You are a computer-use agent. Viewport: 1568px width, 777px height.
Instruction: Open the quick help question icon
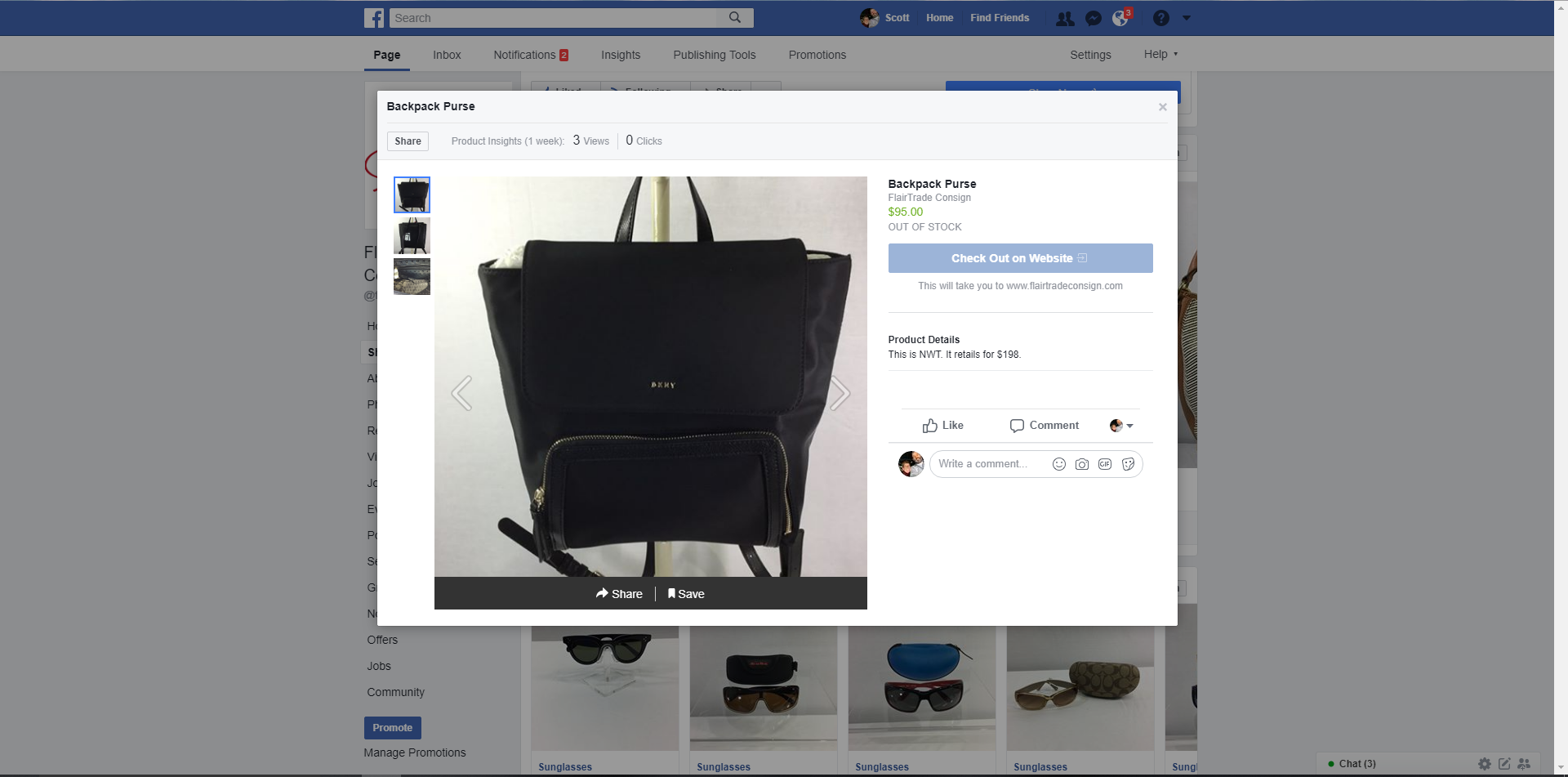pos(1161,18)
